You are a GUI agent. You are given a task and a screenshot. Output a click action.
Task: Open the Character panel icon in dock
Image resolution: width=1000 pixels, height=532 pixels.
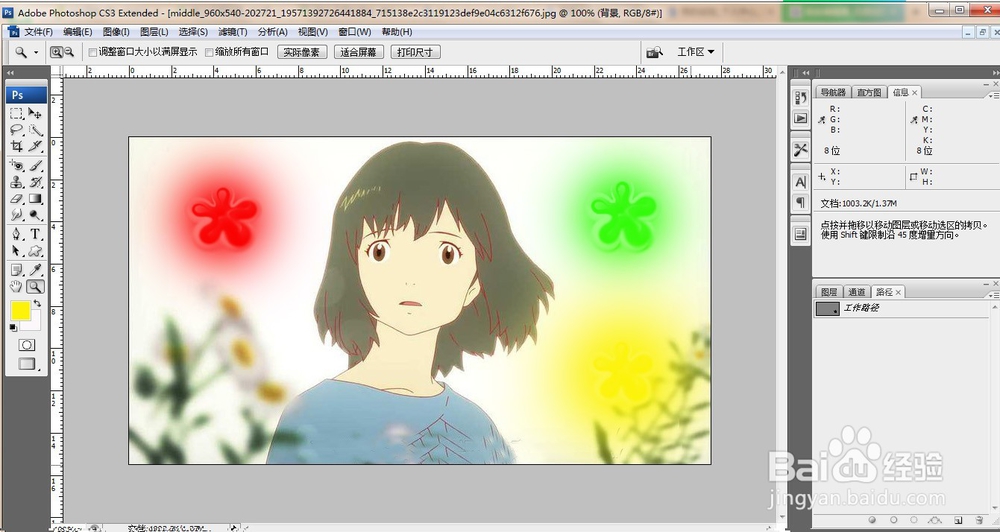point(800,182)
